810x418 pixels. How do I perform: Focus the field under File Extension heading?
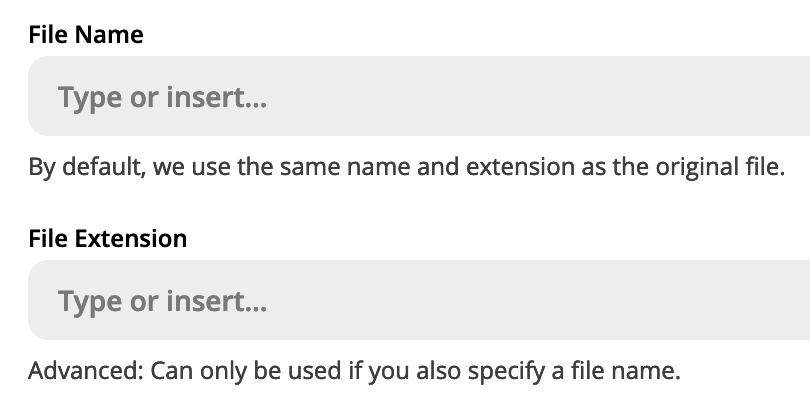click(x=419, y=300)
